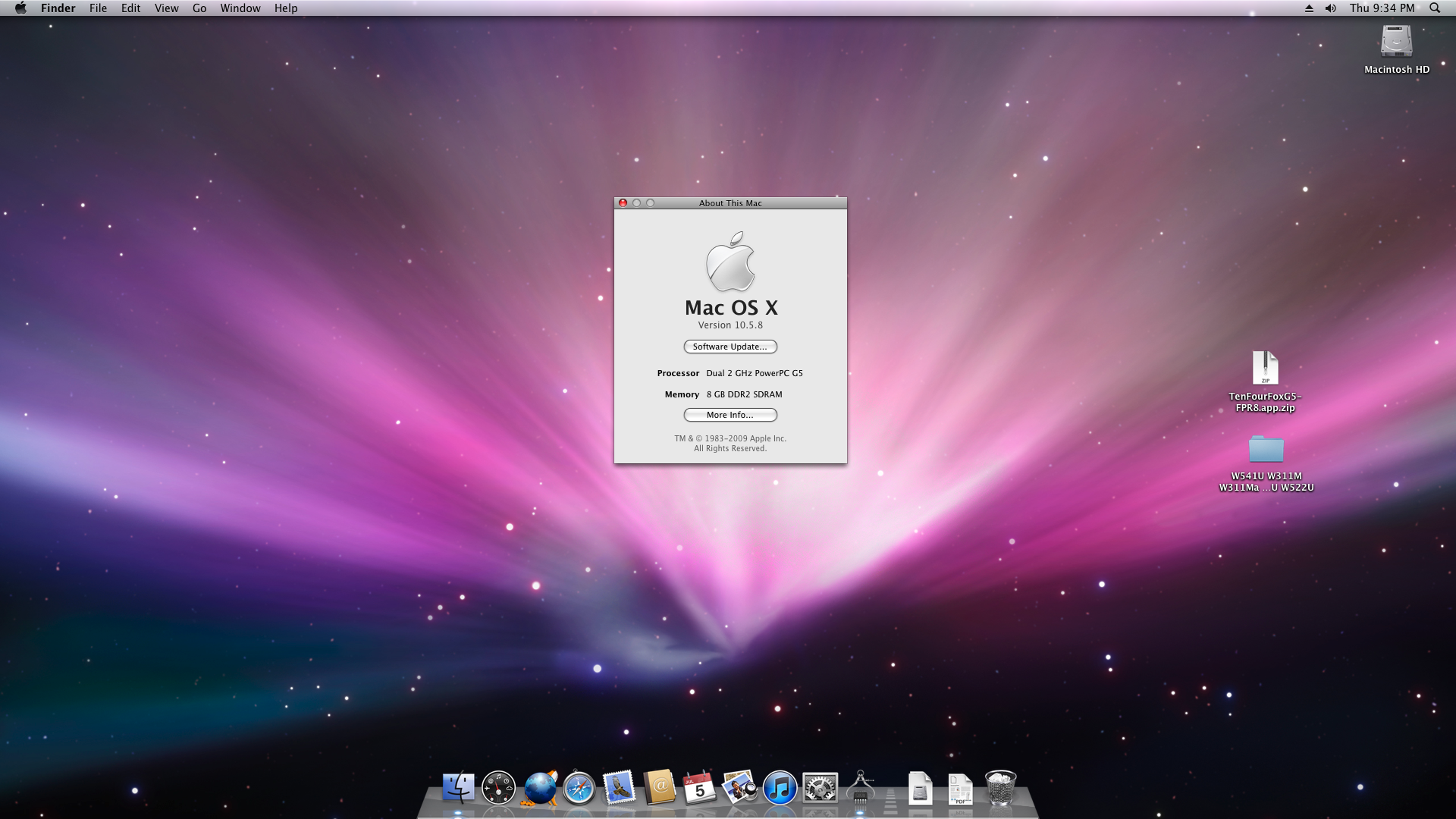The image size is (1456, 819).
Task: Open the Trash in the Dock
Action: [1000, 788]
